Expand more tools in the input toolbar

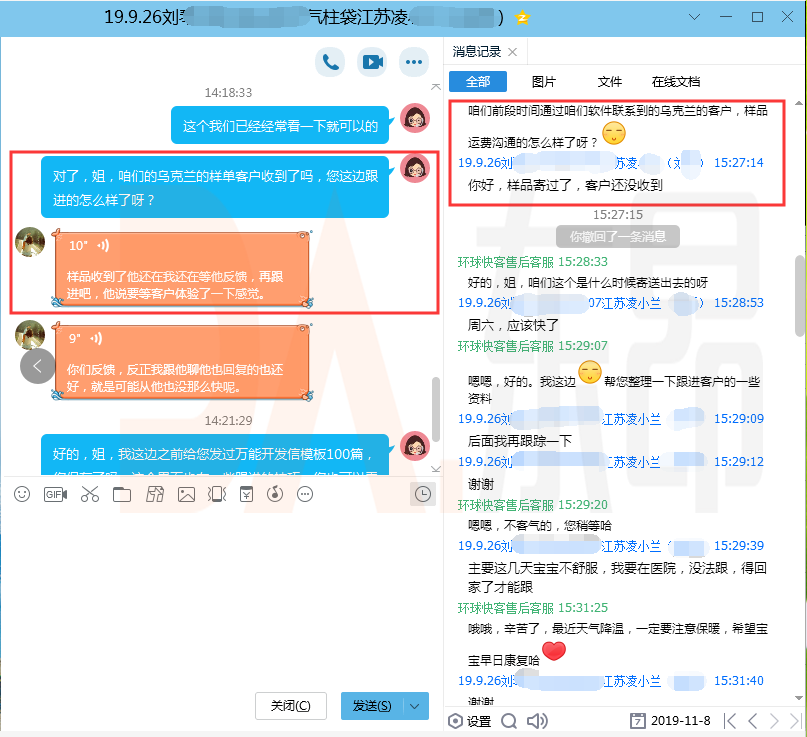[306, 494]
